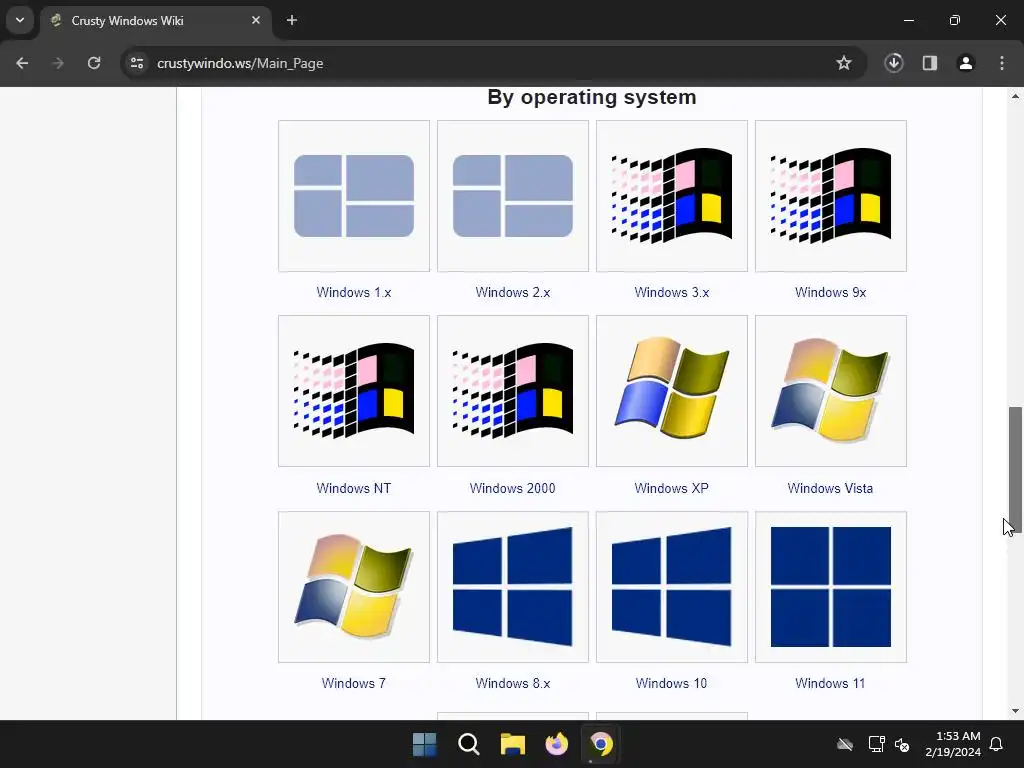The height and width of the screenshot is (768, 1024).
Task: Follow the Windows 9x text link
Action: point(831,293)
